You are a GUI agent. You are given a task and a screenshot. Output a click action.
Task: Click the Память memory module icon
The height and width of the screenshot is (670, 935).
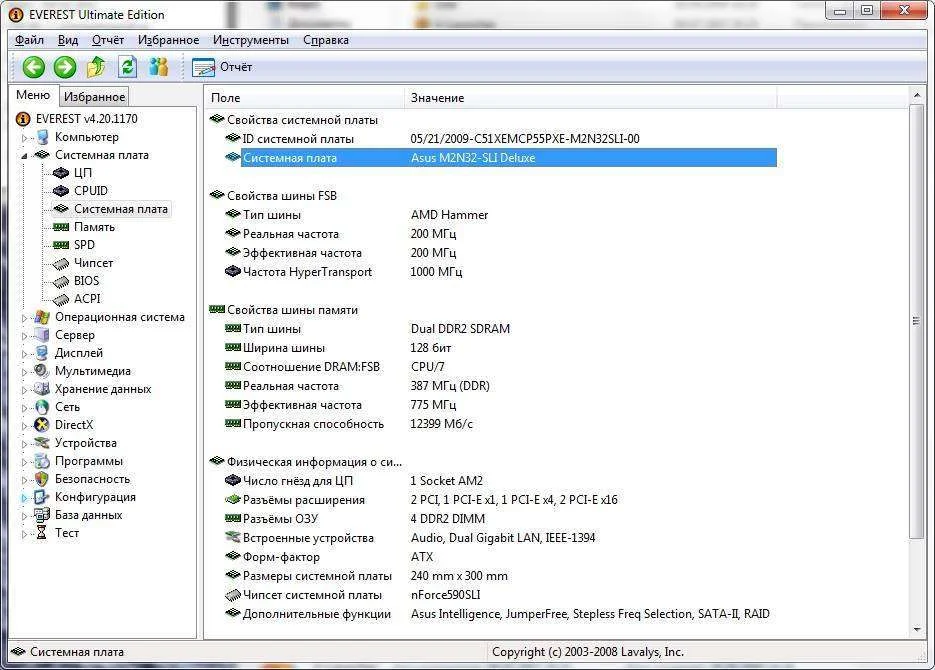[61, 227]
